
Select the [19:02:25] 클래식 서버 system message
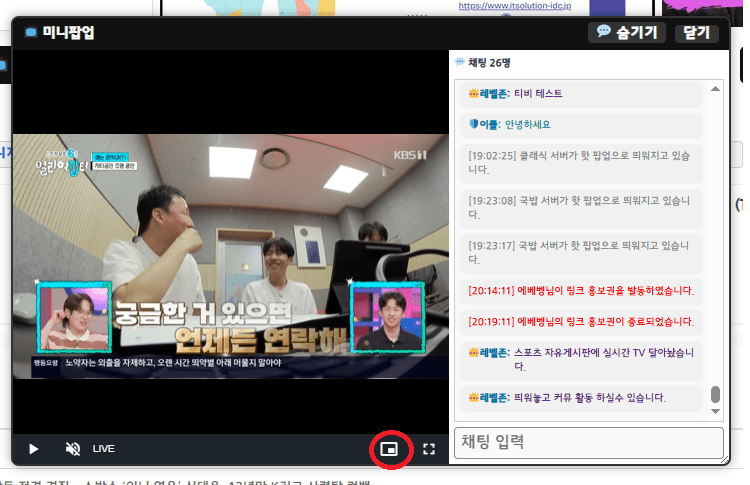pos(582,163)
